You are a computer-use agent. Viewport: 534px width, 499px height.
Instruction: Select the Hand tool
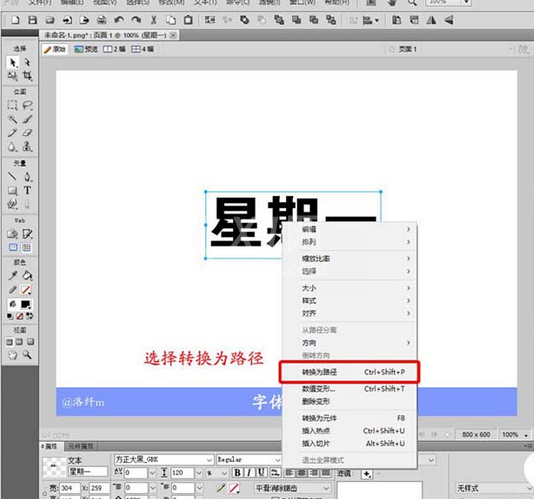click(x=13, y=355)
